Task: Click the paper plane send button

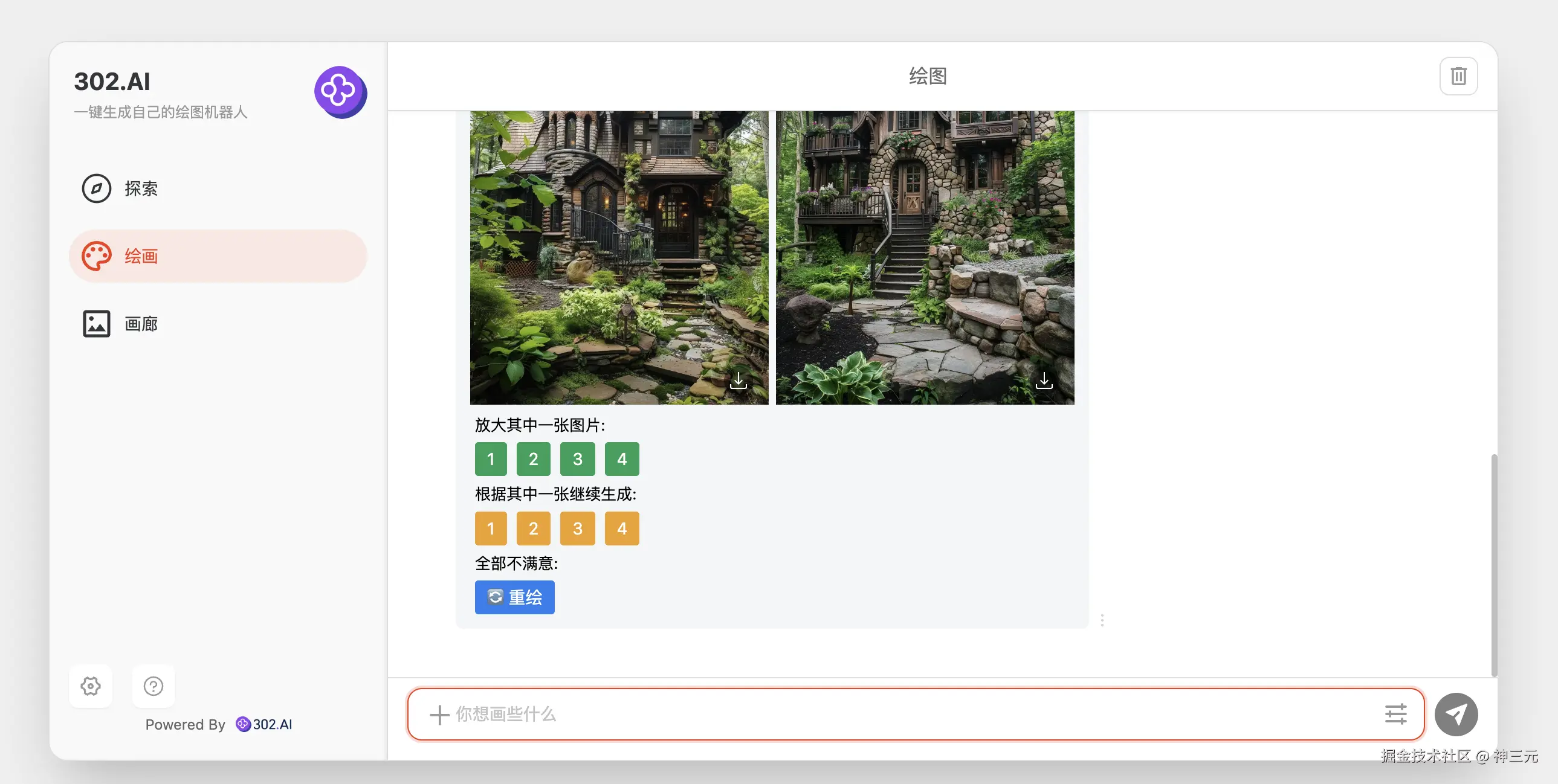Action: click(x=1456, y=714)
